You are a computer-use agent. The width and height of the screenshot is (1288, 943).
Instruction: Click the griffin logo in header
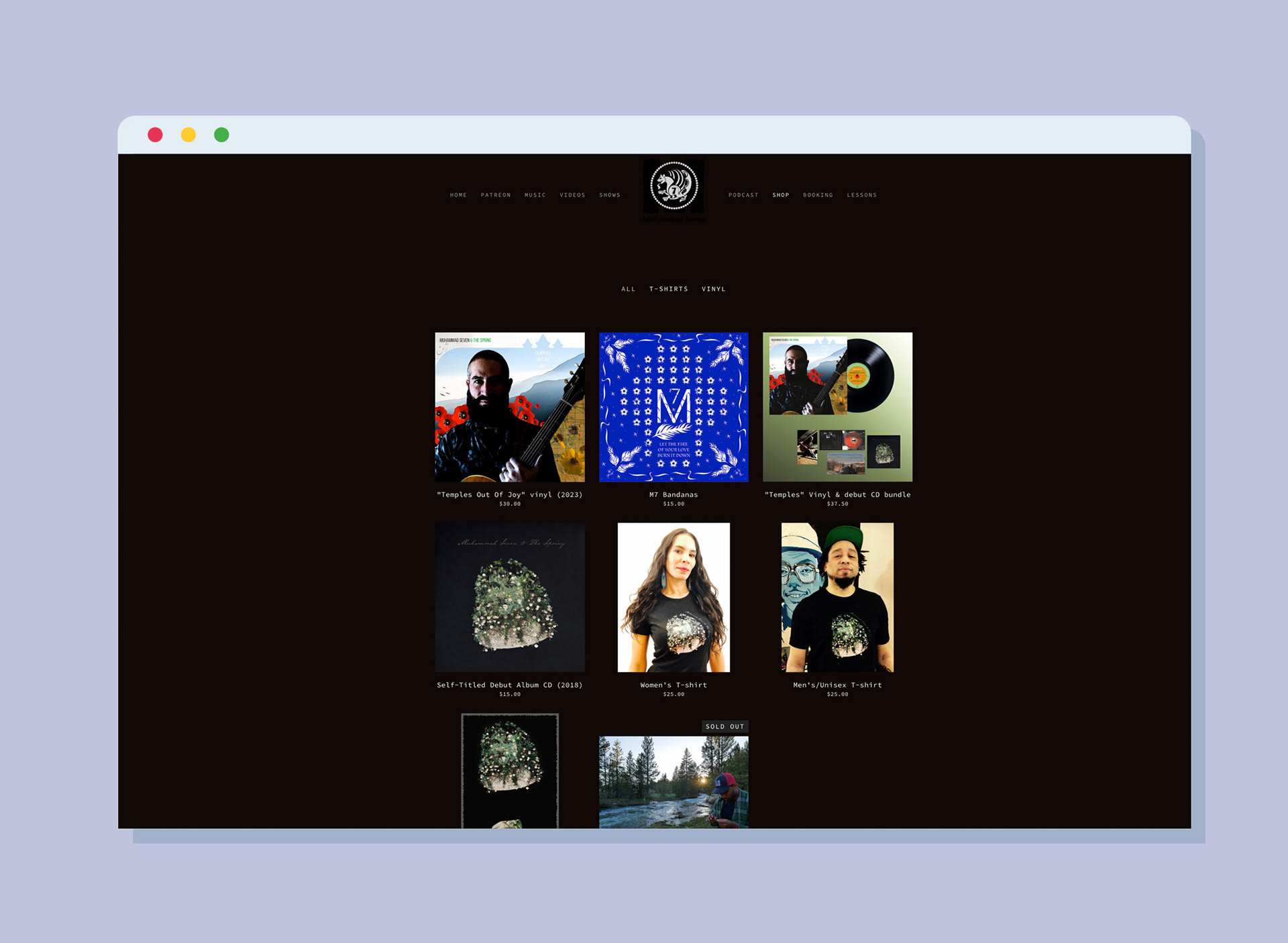[x=674, y=186]
